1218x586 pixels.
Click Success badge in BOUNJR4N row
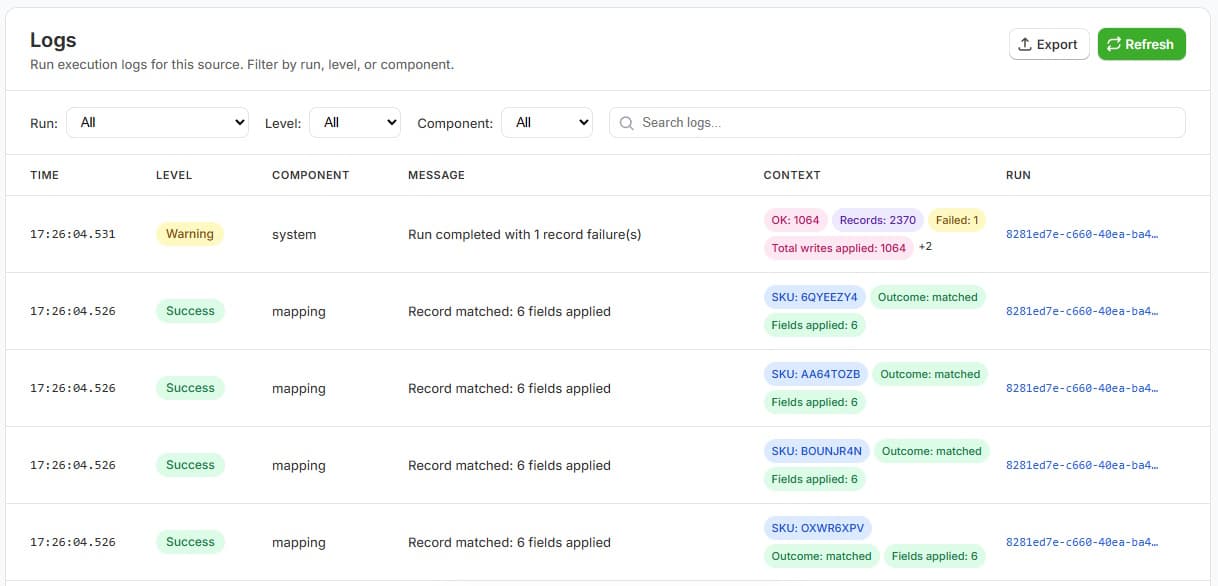coord(190,465)
